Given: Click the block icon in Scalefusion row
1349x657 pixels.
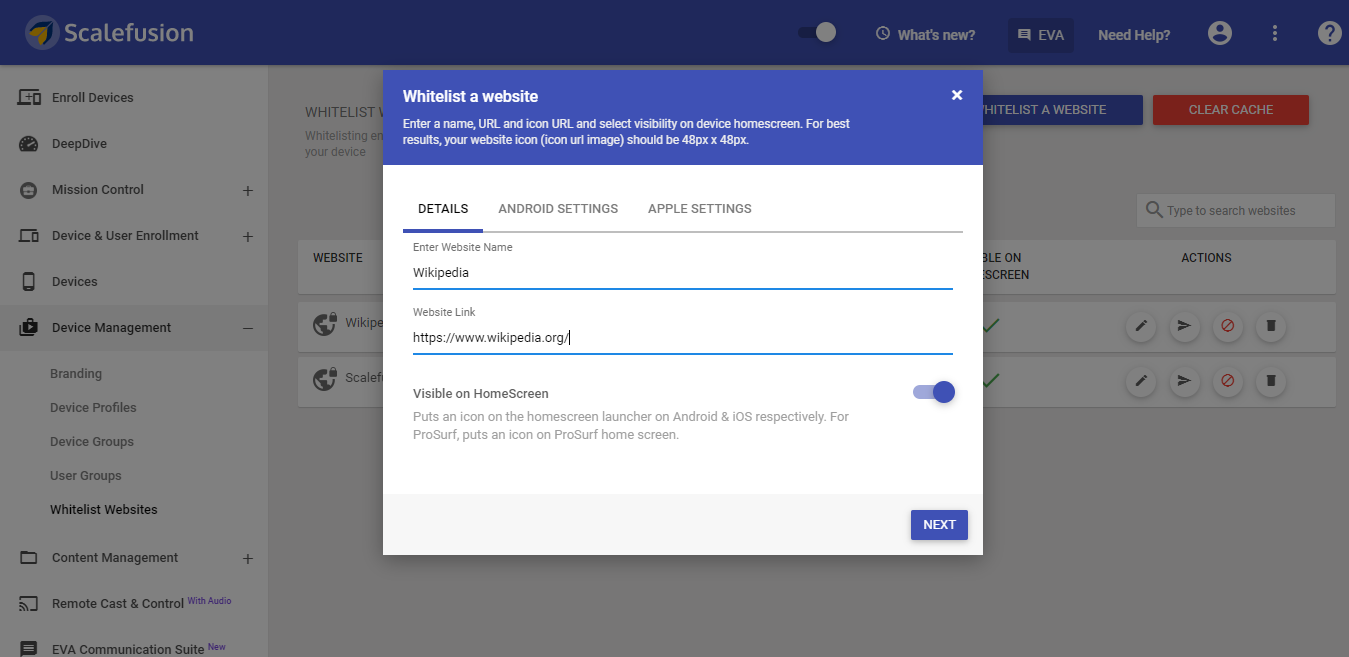Looking at the screenshot, I should 1228,381.
